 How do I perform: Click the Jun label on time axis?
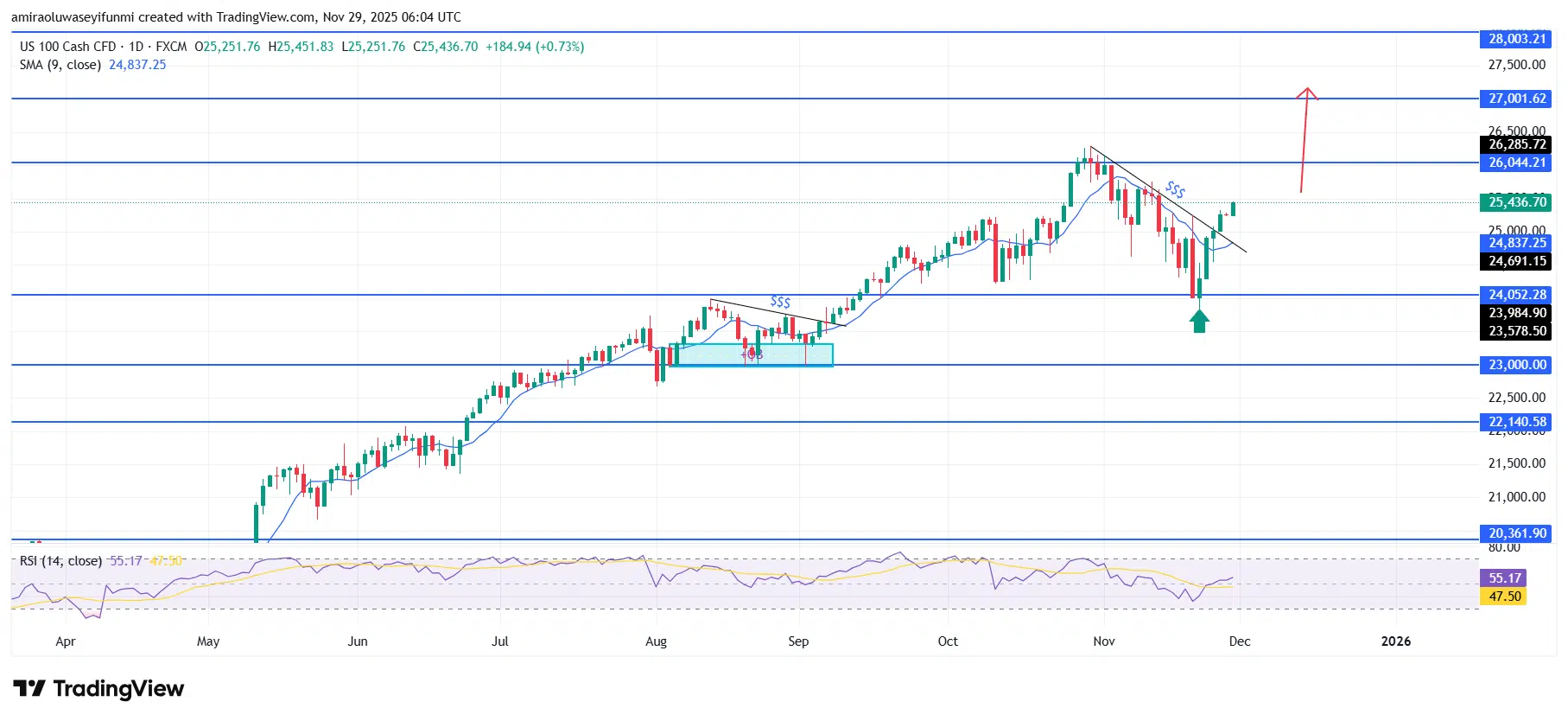pyautogui.click(x=358, y=641)
